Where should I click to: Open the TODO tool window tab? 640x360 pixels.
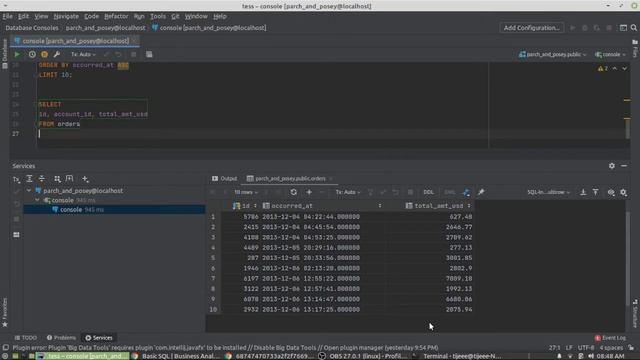[x=26, y=338]
